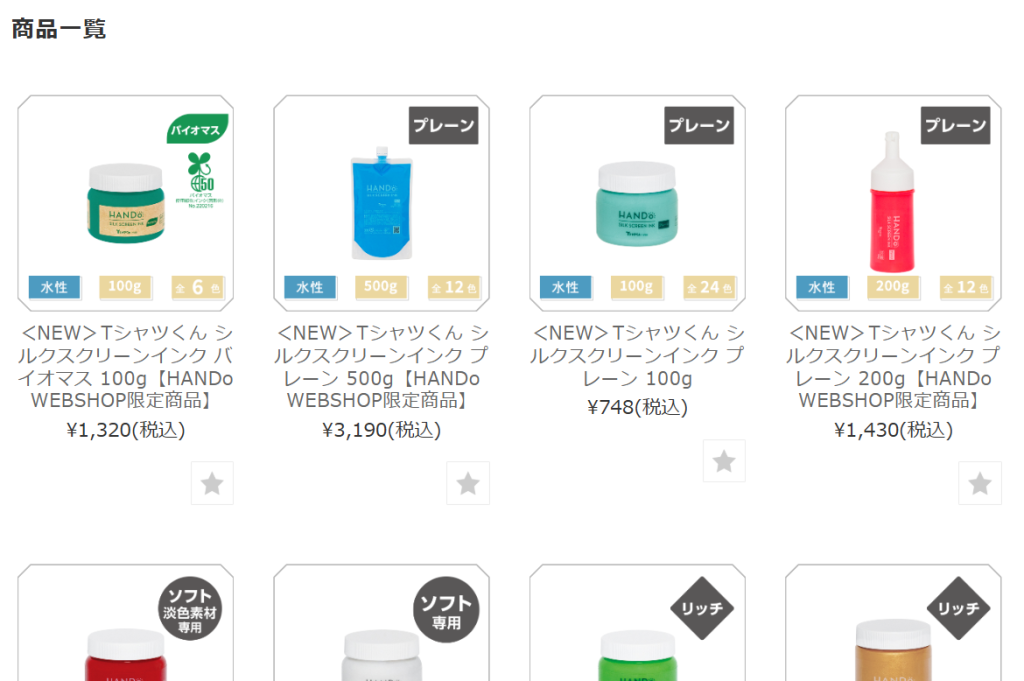
Task: Star the Plain 100g ink product
Action: (x=724, y=461)
